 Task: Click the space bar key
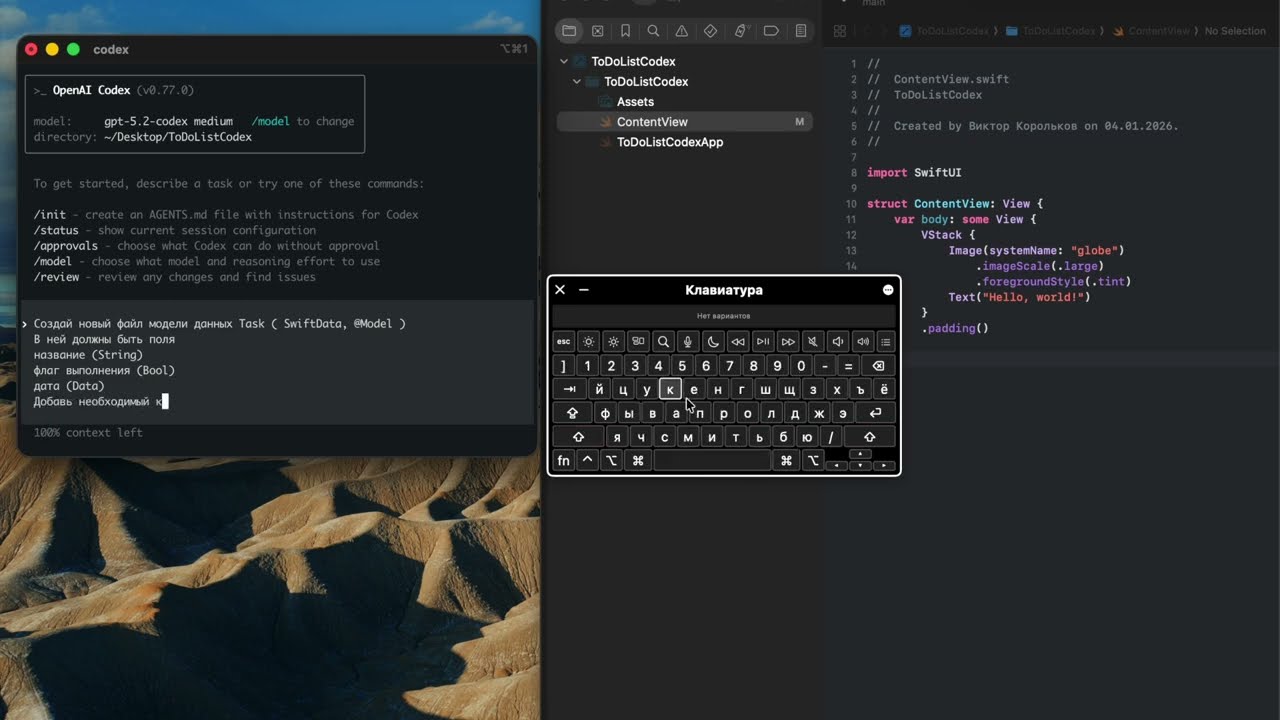tap(712, 461)
